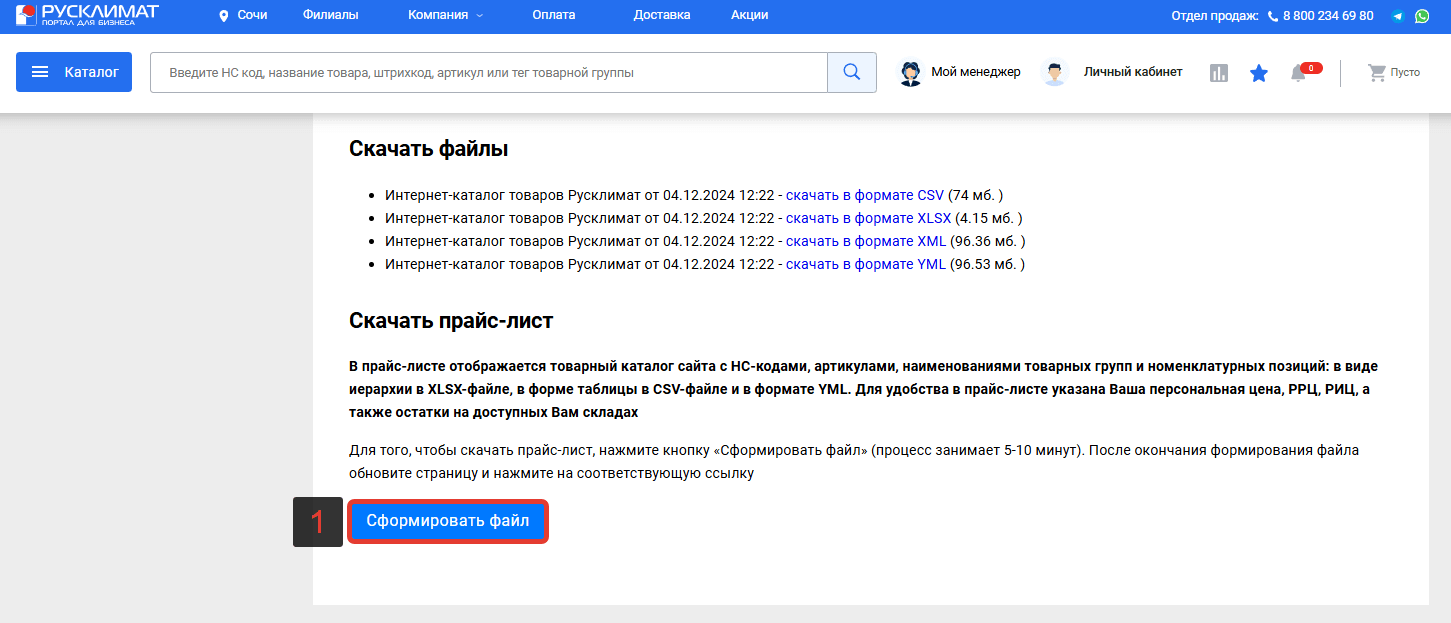Click the Мой менеджер avatar icon
Screen dimensions: 1451x623
(x=910, y=73)
